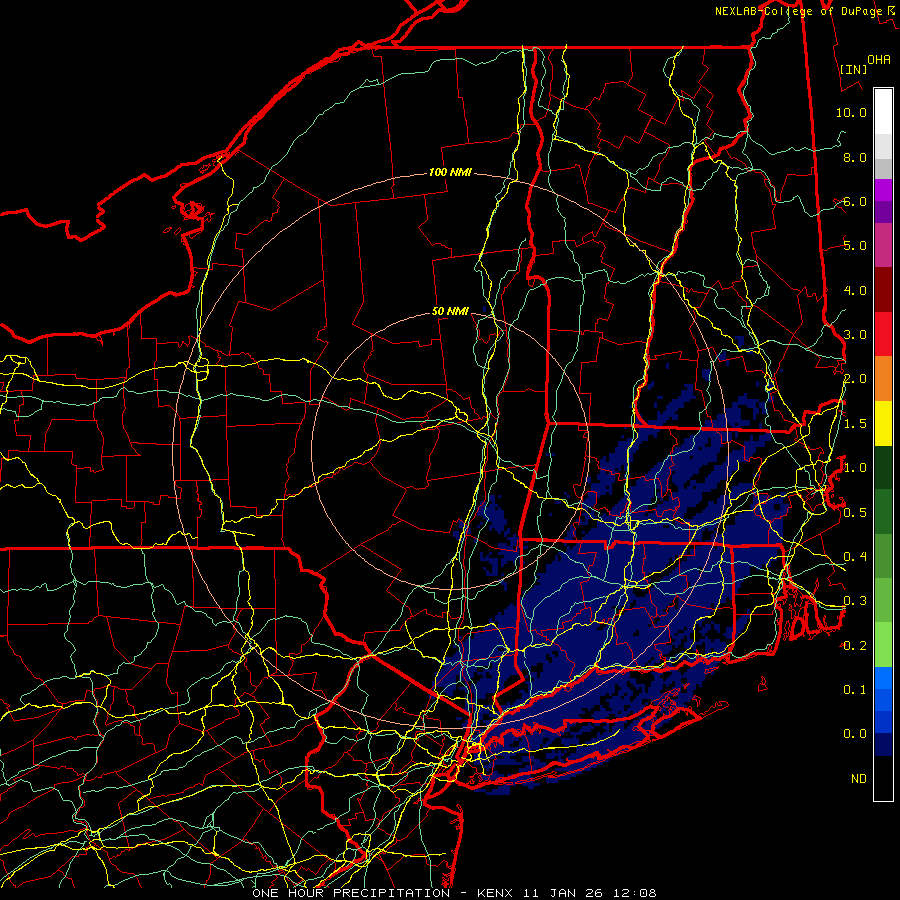The image size is (900, 900).
Task: Click the NEXLAB-College of DuPage credit text
Action: pos(804,11)
